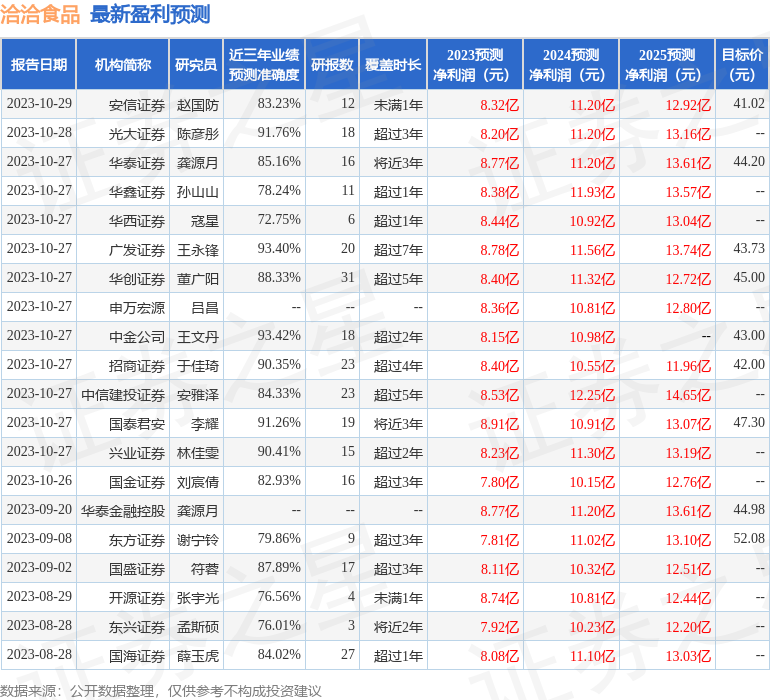The width and height of the screenshot is (770, 700).
Task: Click the 2023-09-20 report date
Action: 39,509
